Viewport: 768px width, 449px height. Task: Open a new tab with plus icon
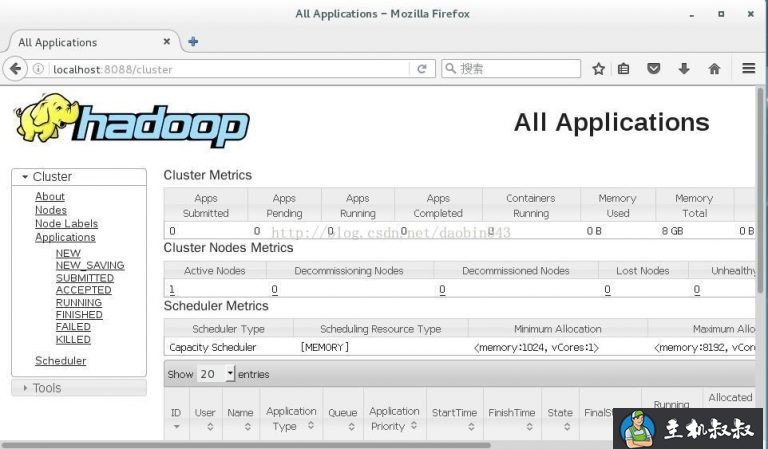coord(193,42)
